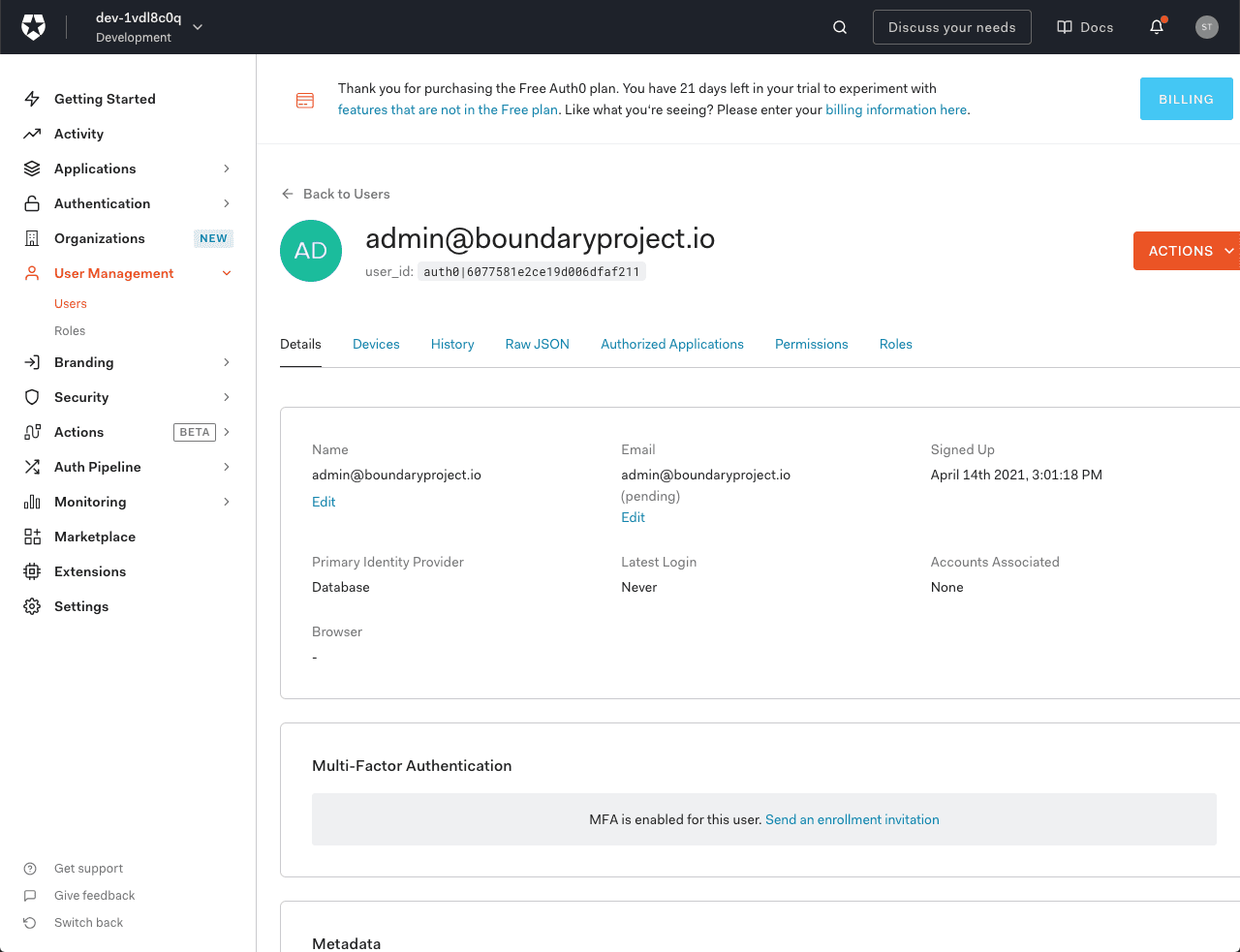The image size is (1240, 952).
Task: Click the Give feedback chat icon
Action: pos(30,896)
